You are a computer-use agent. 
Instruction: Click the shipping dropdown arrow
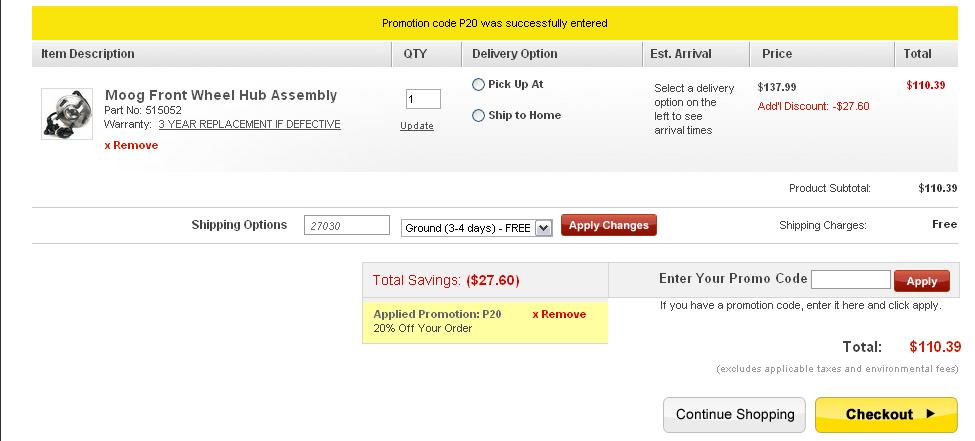[543, 228]
